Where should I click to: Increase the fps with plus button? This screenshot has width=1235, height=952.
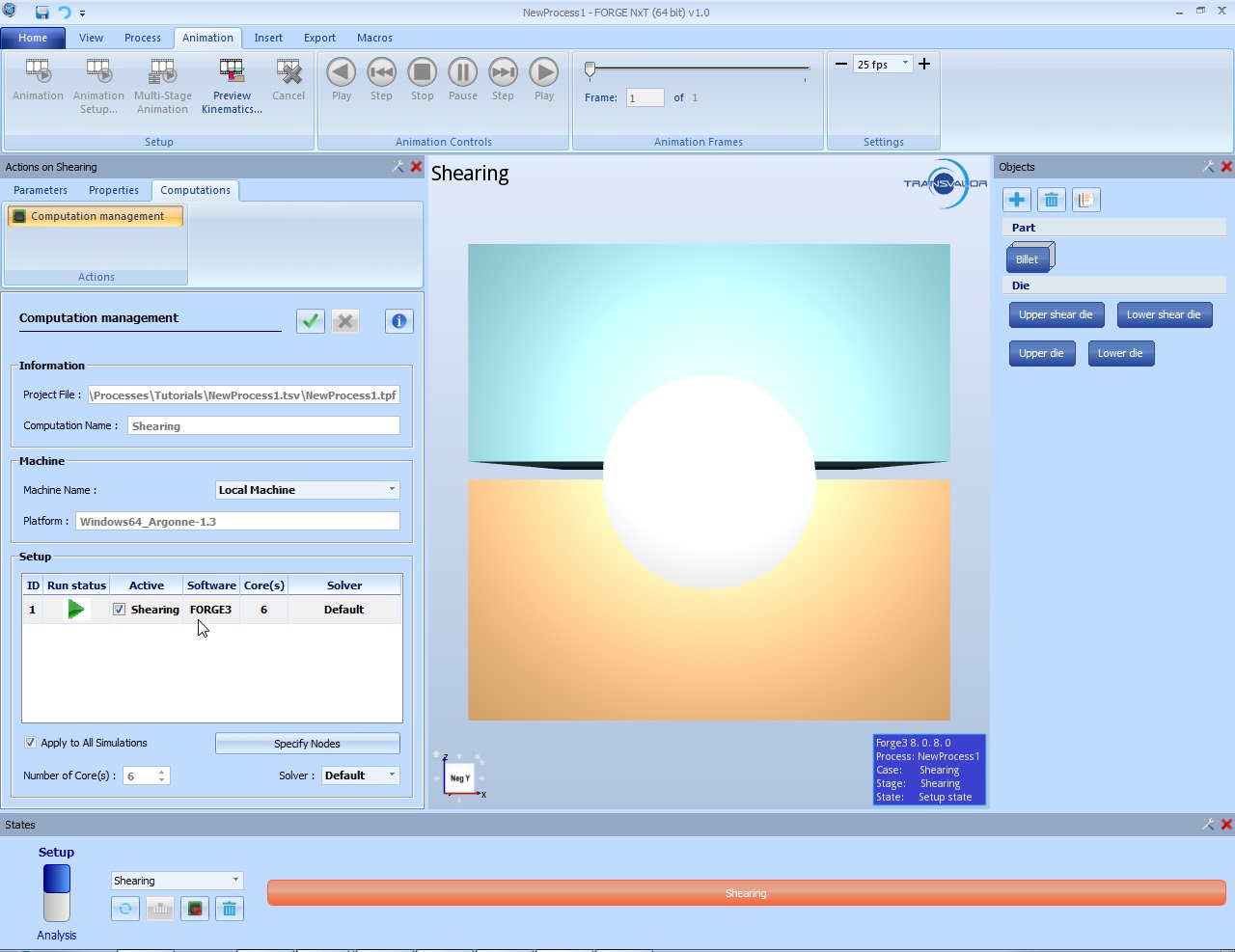pos(924,64)
